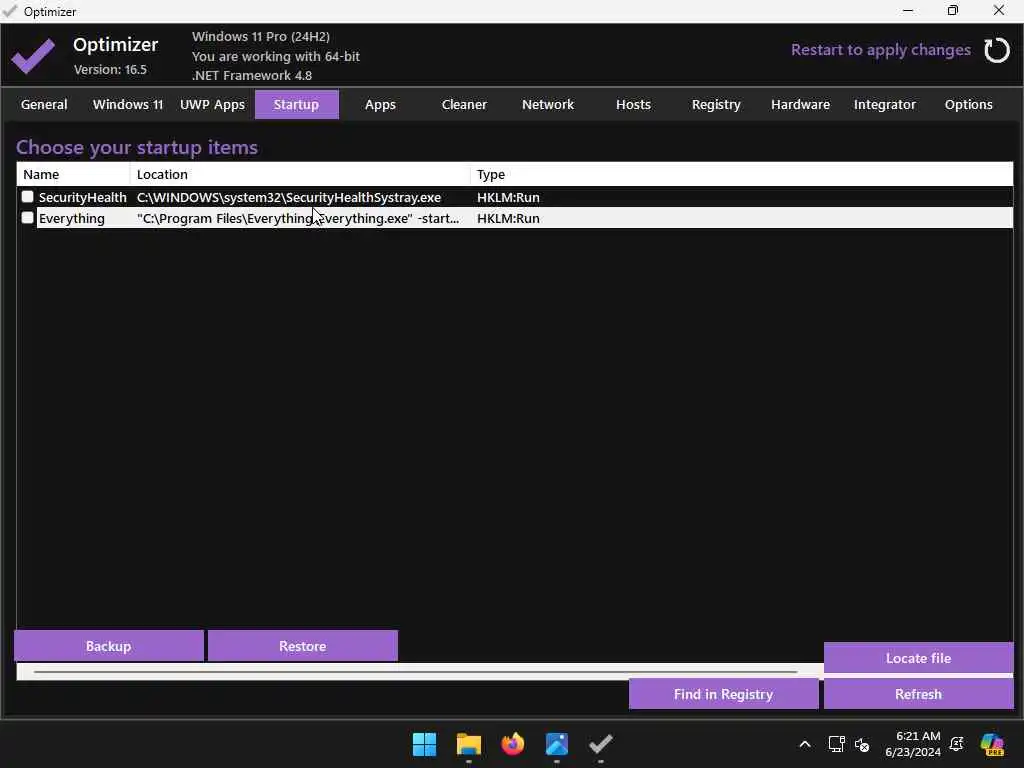Screen dimensions: 1024x768
Task: Click HKLM:Run type in Everything row
Action: [508, 218]
